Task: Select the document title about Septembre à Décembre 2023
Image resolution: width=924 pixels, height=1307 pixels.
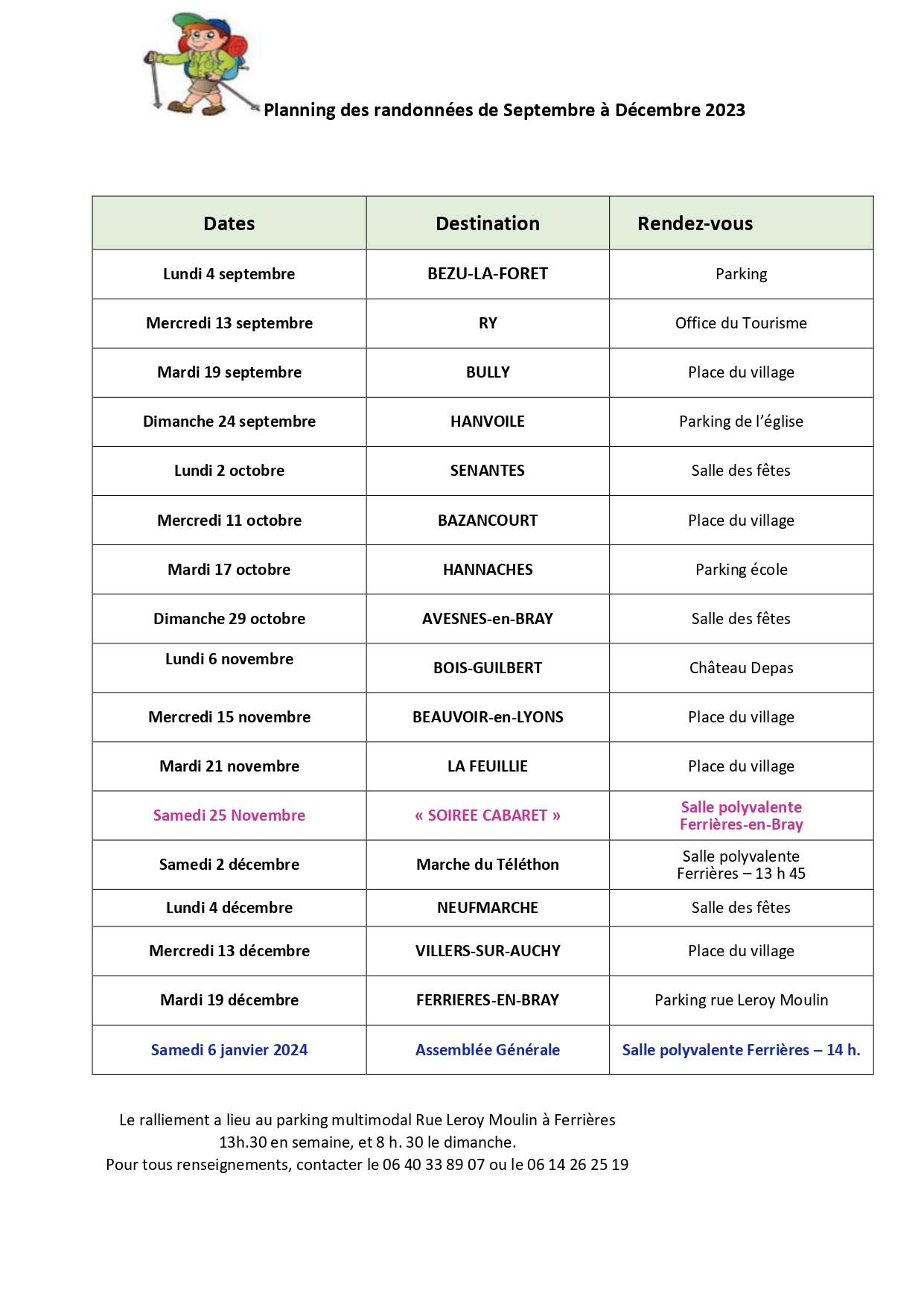Action: [x=504, y=110]
